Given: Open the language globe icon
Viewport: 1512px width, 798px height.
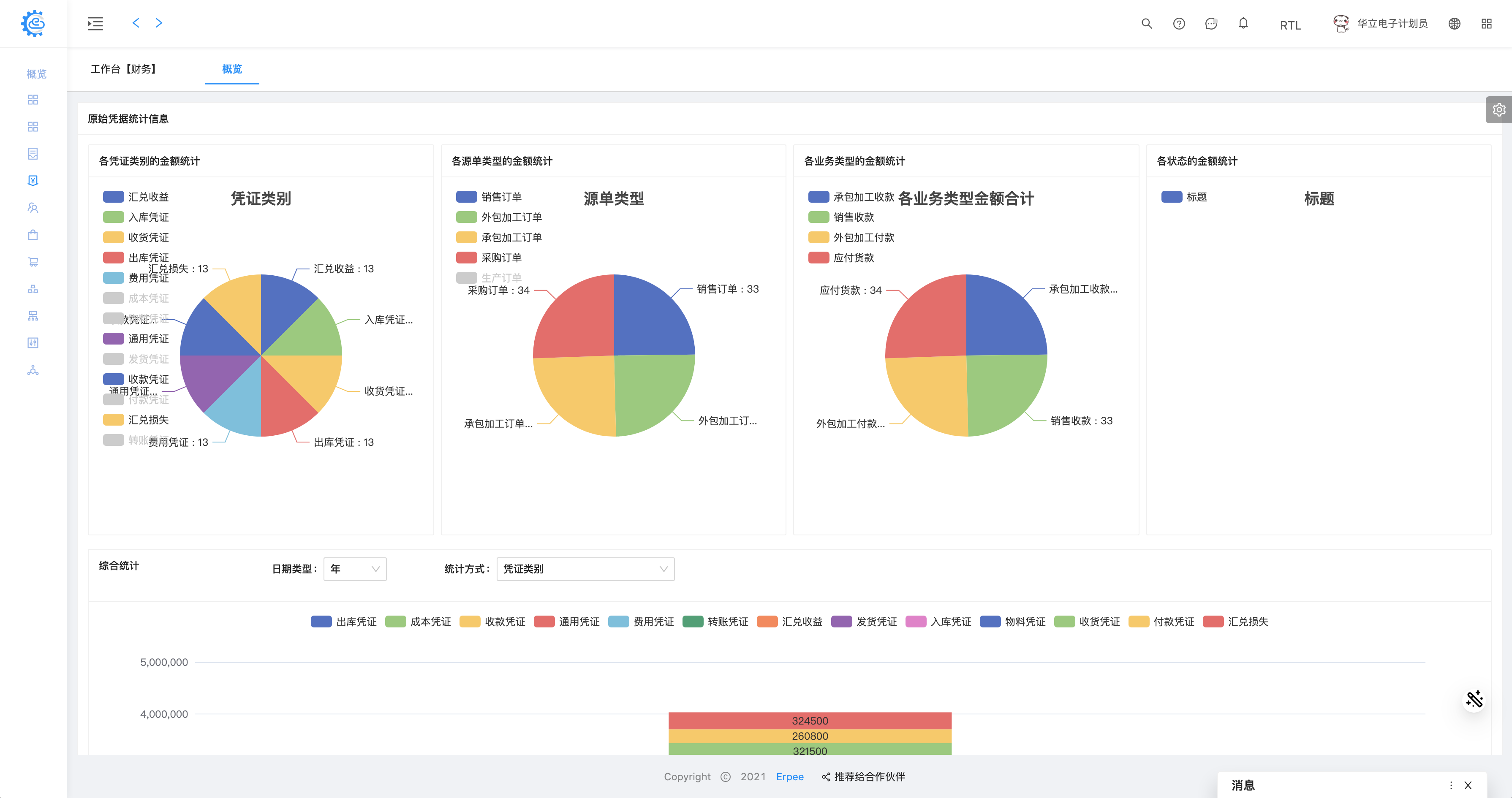Looking at the screenshot, I should (1454, 24).
